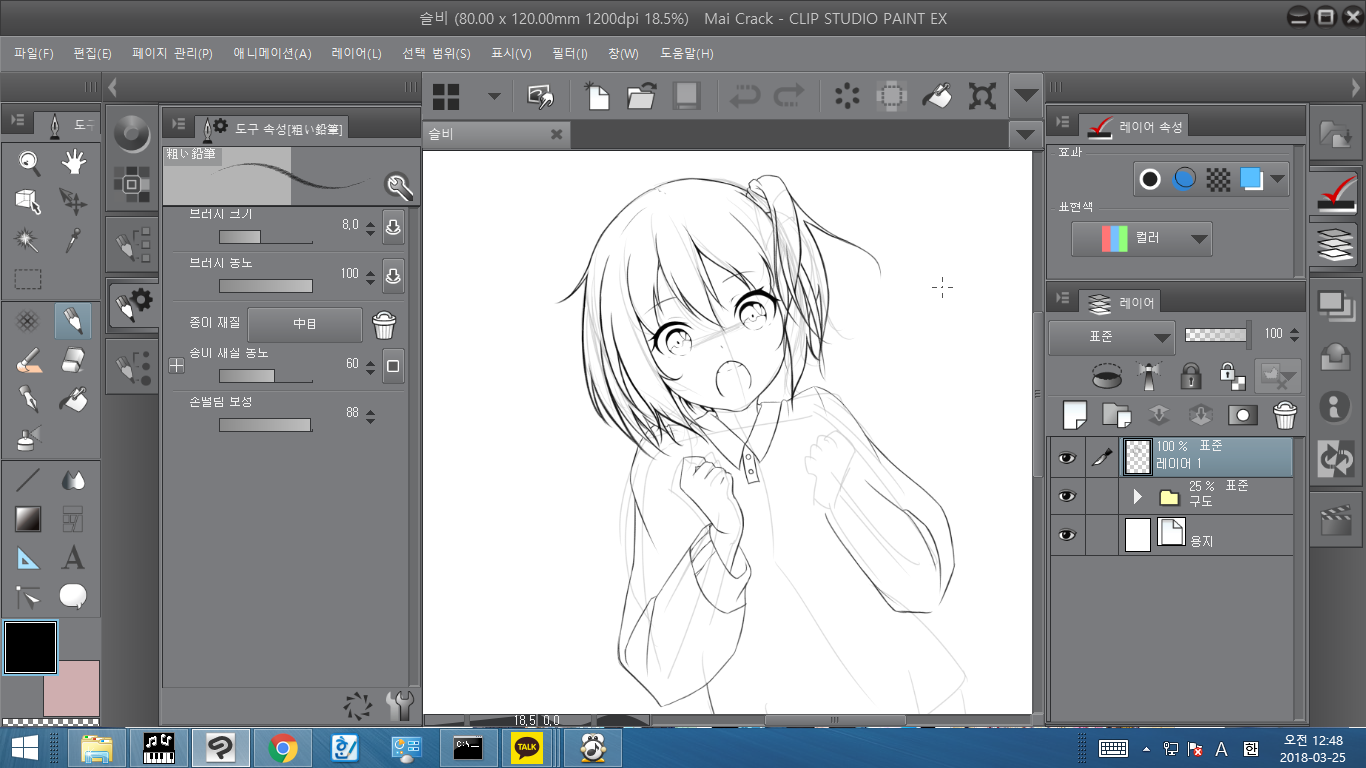Select the Zoom magnifier tool

(28, 162)
